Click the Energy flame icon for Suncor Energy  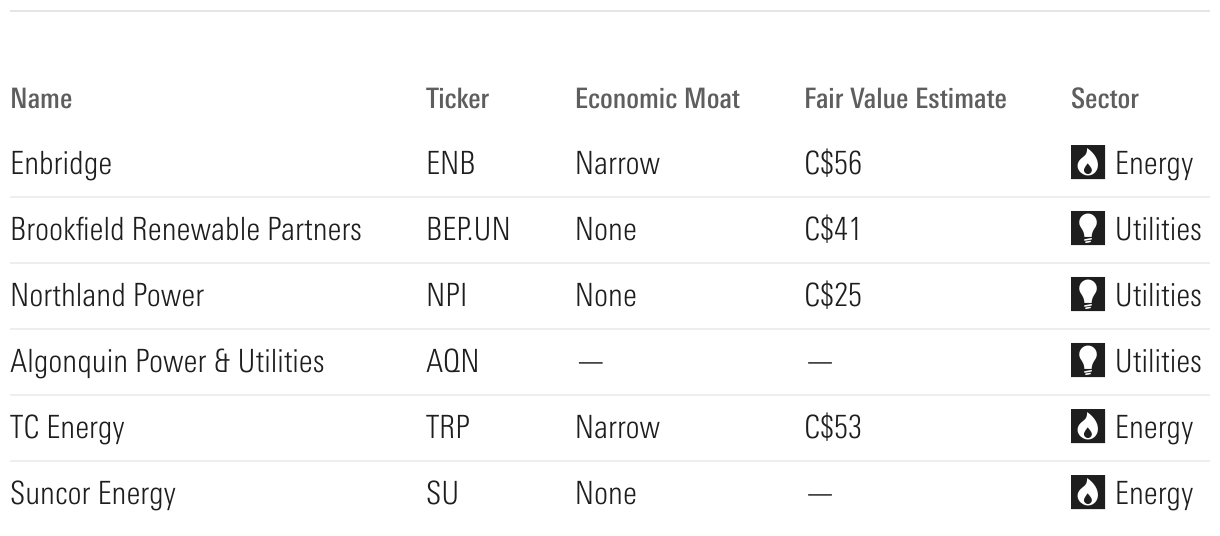click(x=1087, y=494)
